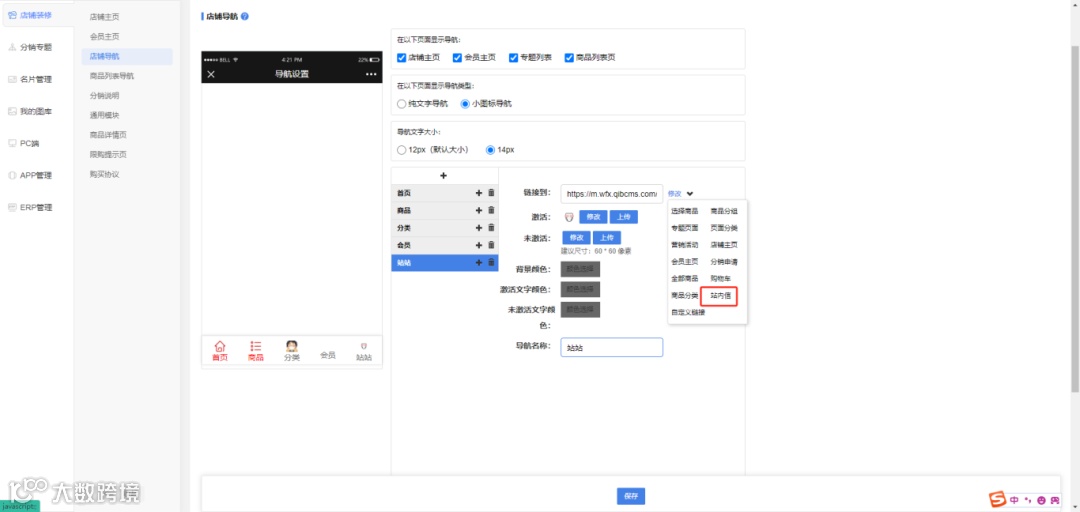Delete the 会员 row with trash icon
The height and width of the screenshot is (512, 1080).
pyautogui.click(x=491, y=245)
